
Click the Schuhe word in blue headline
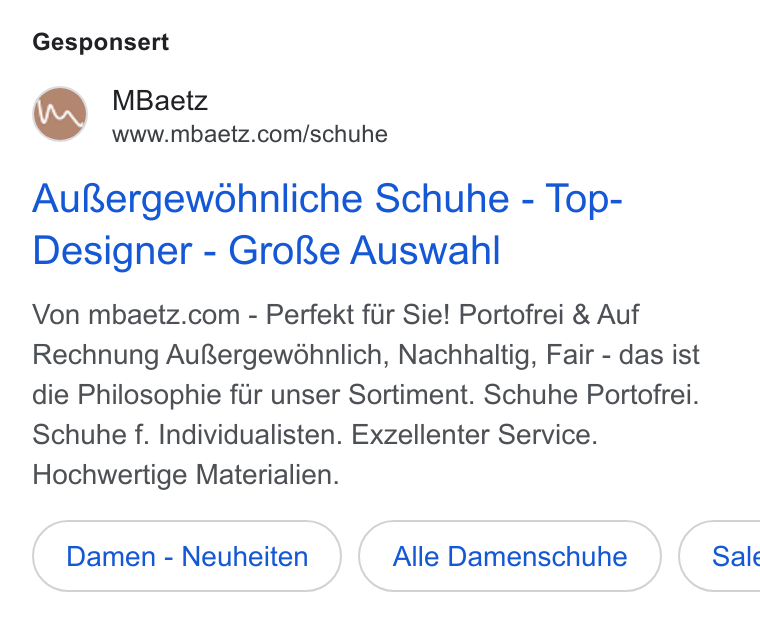click(442, 199)
